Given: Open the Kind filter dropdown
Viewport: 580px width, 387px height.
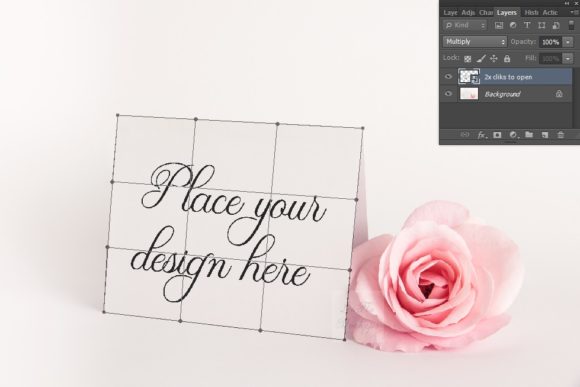Looking at the screenshot, I should 465,26.
